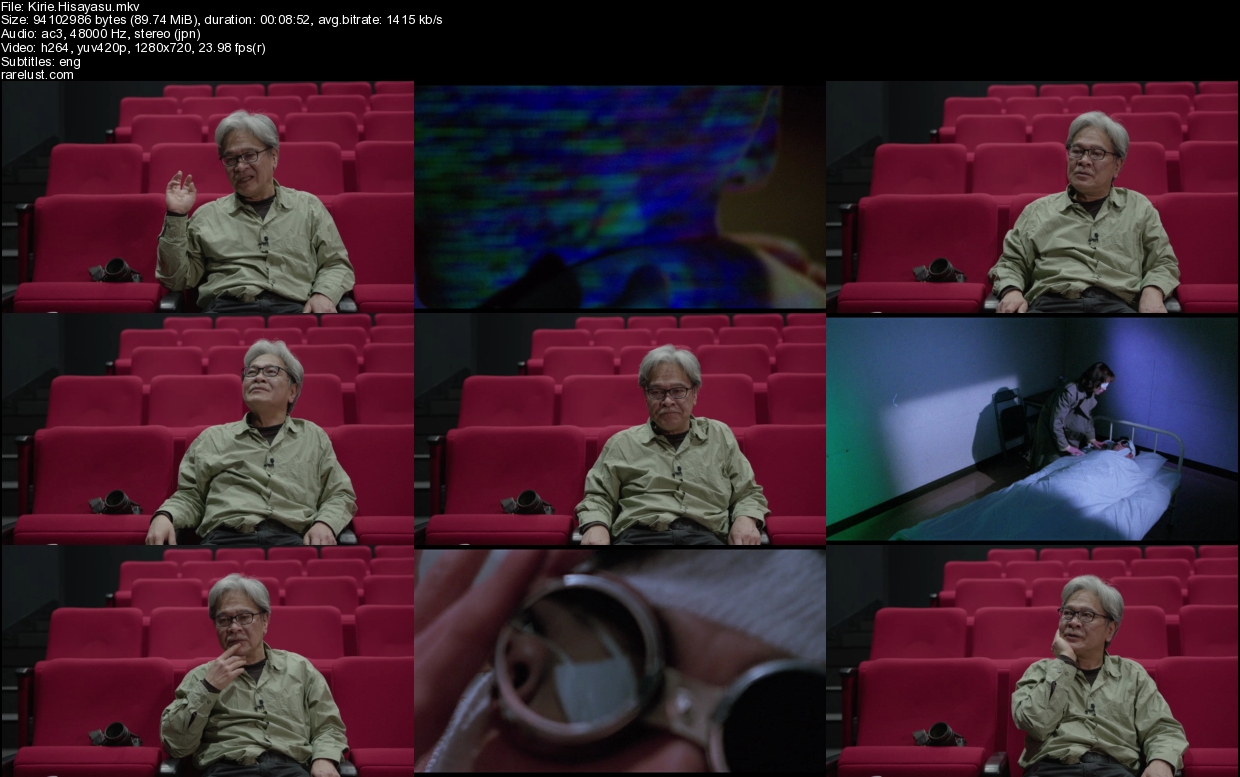Open thumbnail of man raising his hand
Viewport: 1240px width, 777px height.
207,196
